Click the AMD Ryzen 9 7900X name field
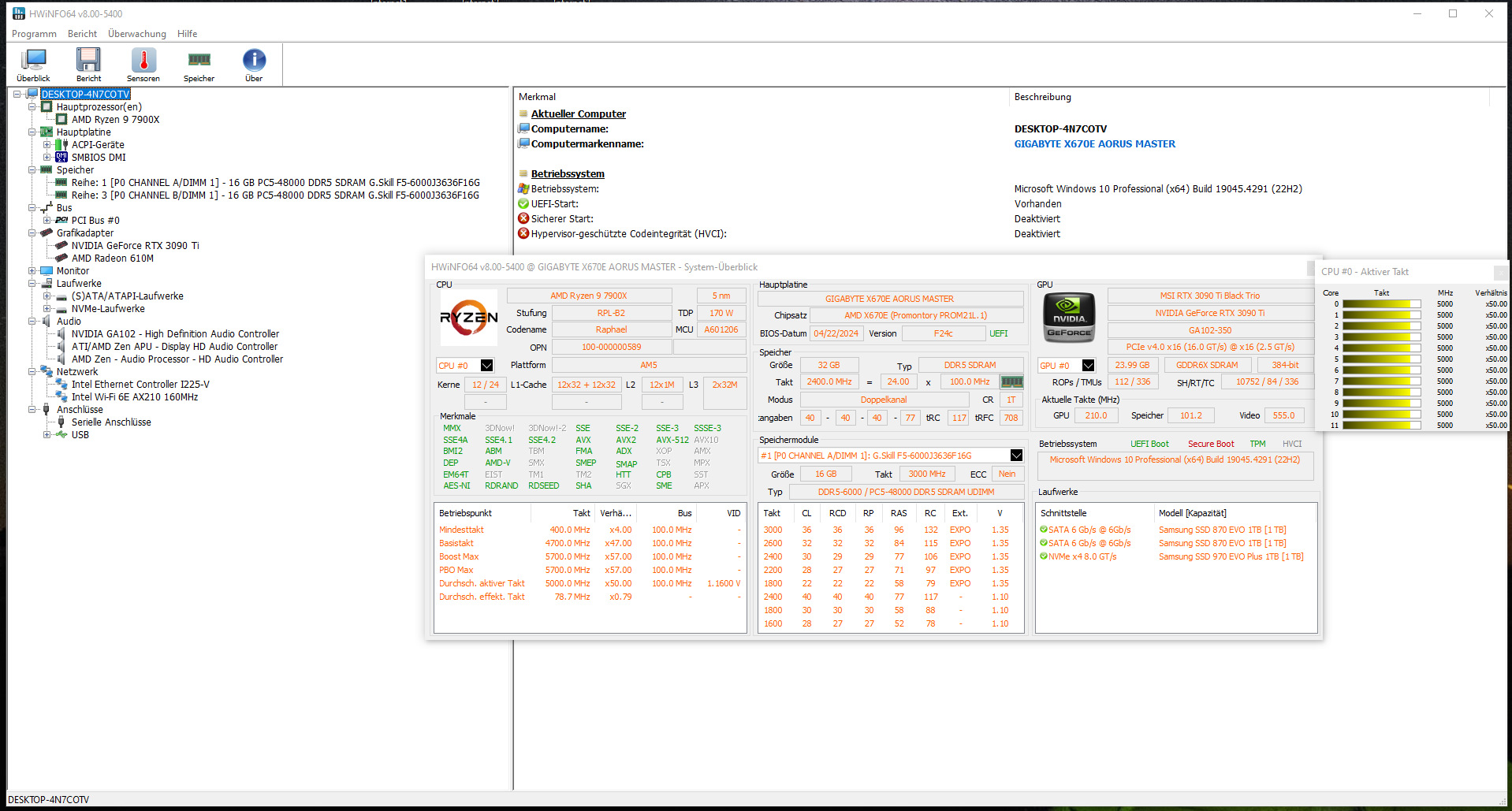The image size is (1512, 811). point(589,296)
